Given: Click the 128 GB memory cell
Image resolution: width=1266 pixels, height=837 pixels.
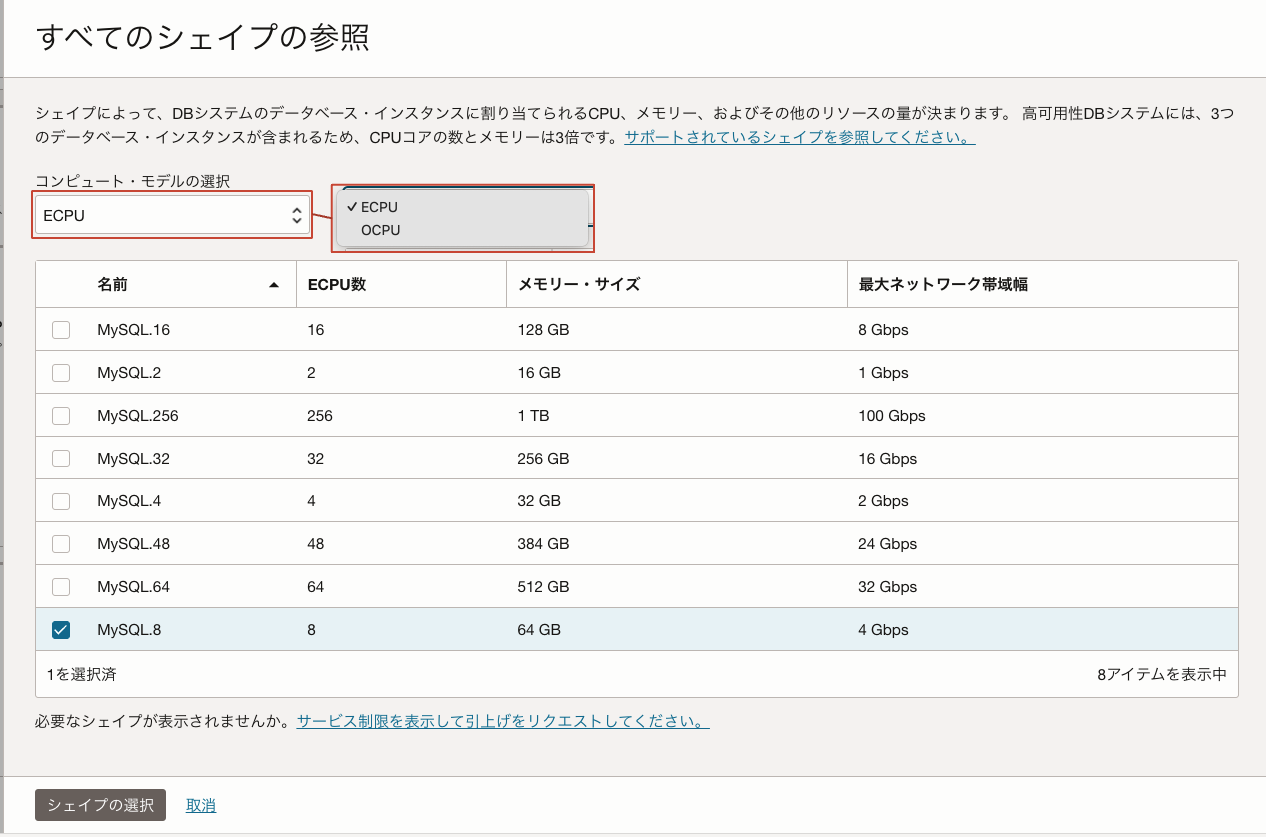Looking at the screenshot, I should tap(543, 329).
